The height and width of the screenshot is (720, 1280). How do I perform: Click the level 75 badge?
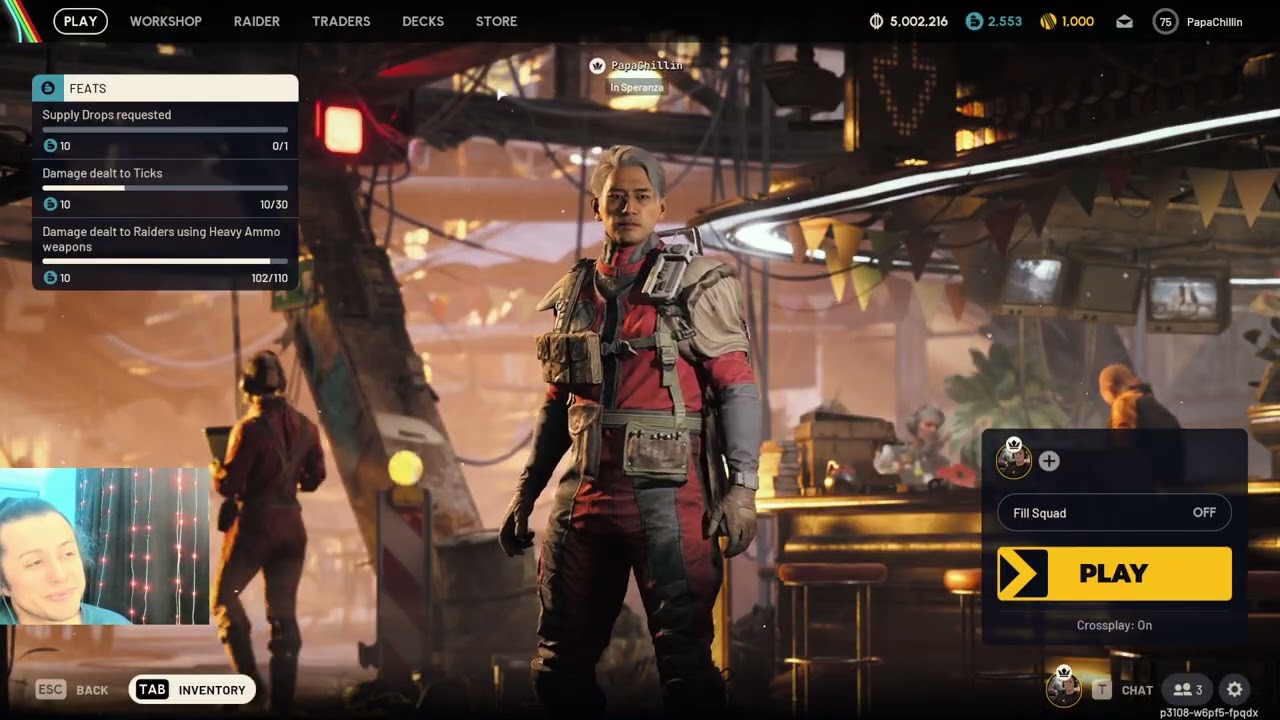(x=1165, y=21)
